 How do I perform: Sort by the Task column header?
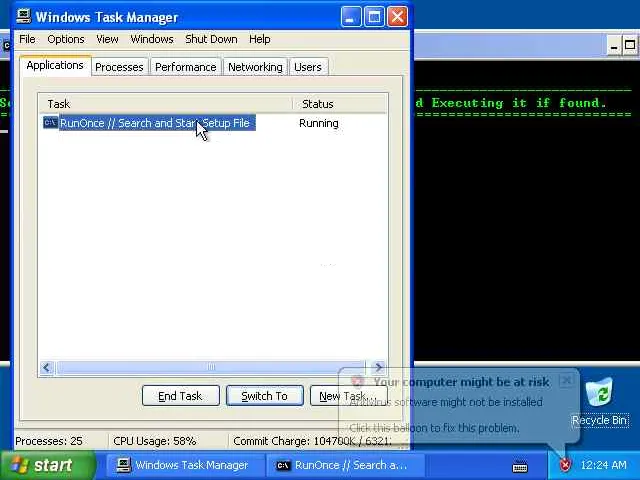(x=166, y=104)
